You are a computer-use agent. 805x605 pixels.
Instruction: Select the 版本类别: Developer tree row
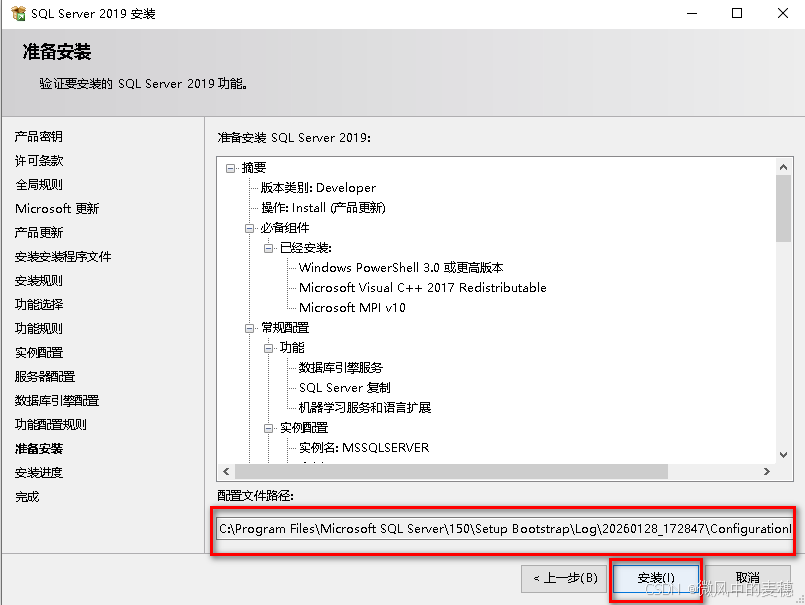pyautogui.click(x=318, y=188)
